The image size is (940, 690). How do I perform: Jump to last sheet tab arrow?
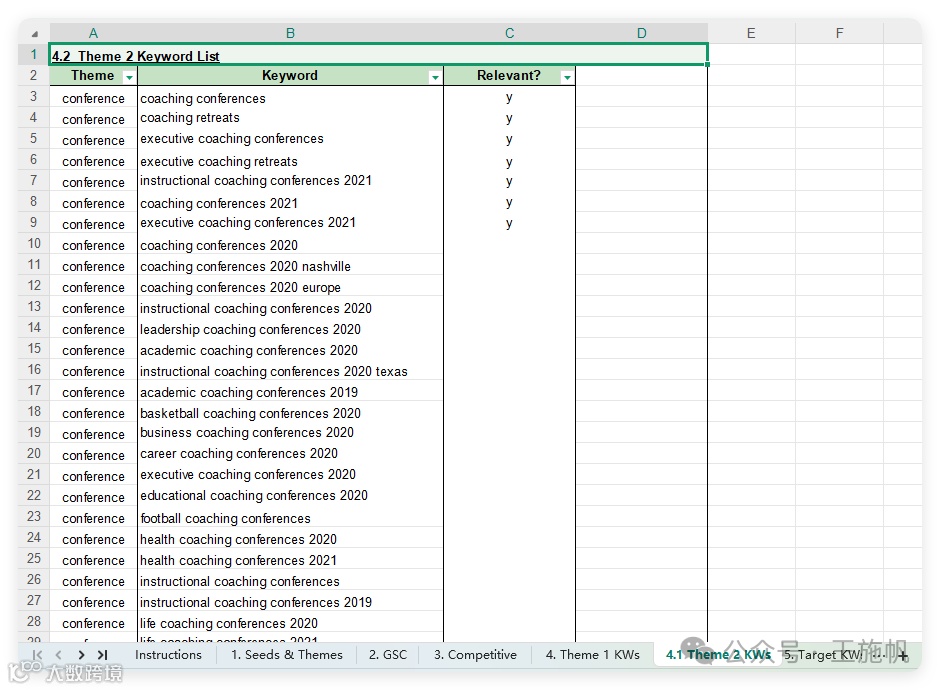103,655
